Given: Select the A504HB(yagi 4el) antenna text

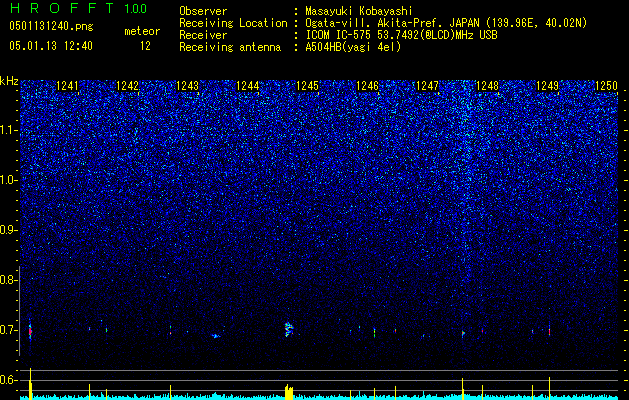Looking at the screenshot, I should (x=353, y=47).
